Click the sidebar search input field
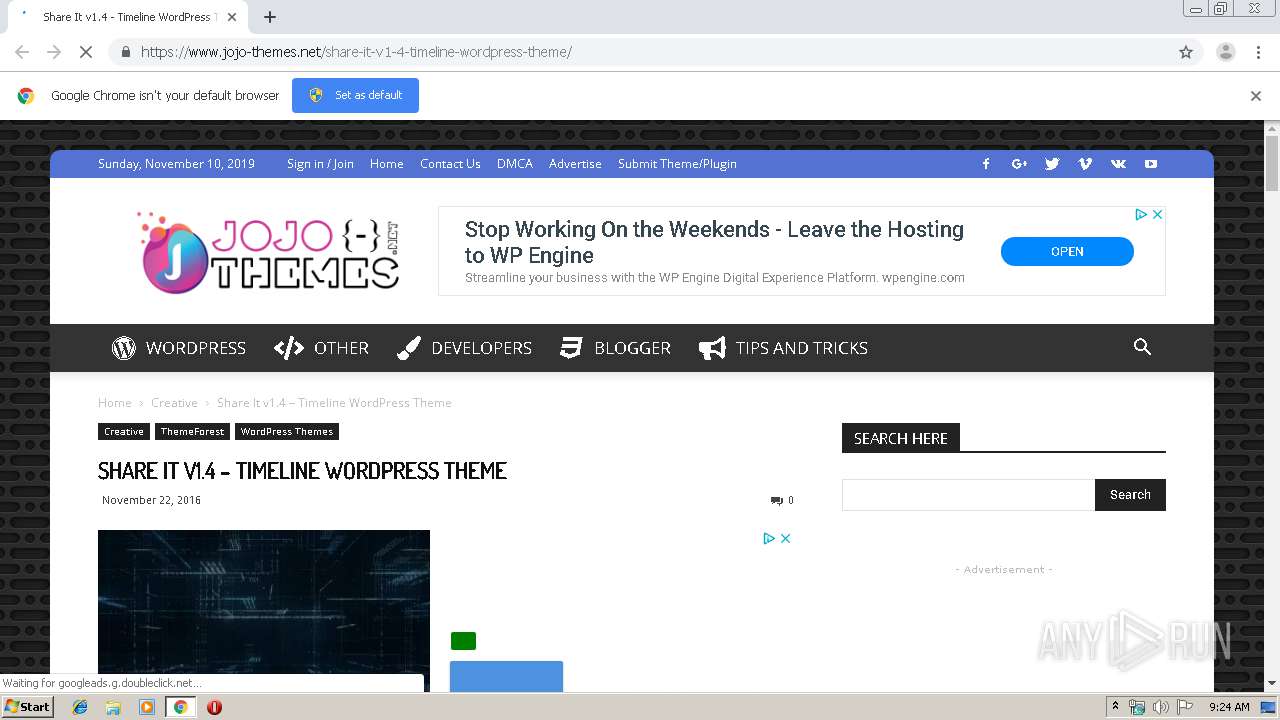This screenshot has width=1280, height=720. [968, 495]
